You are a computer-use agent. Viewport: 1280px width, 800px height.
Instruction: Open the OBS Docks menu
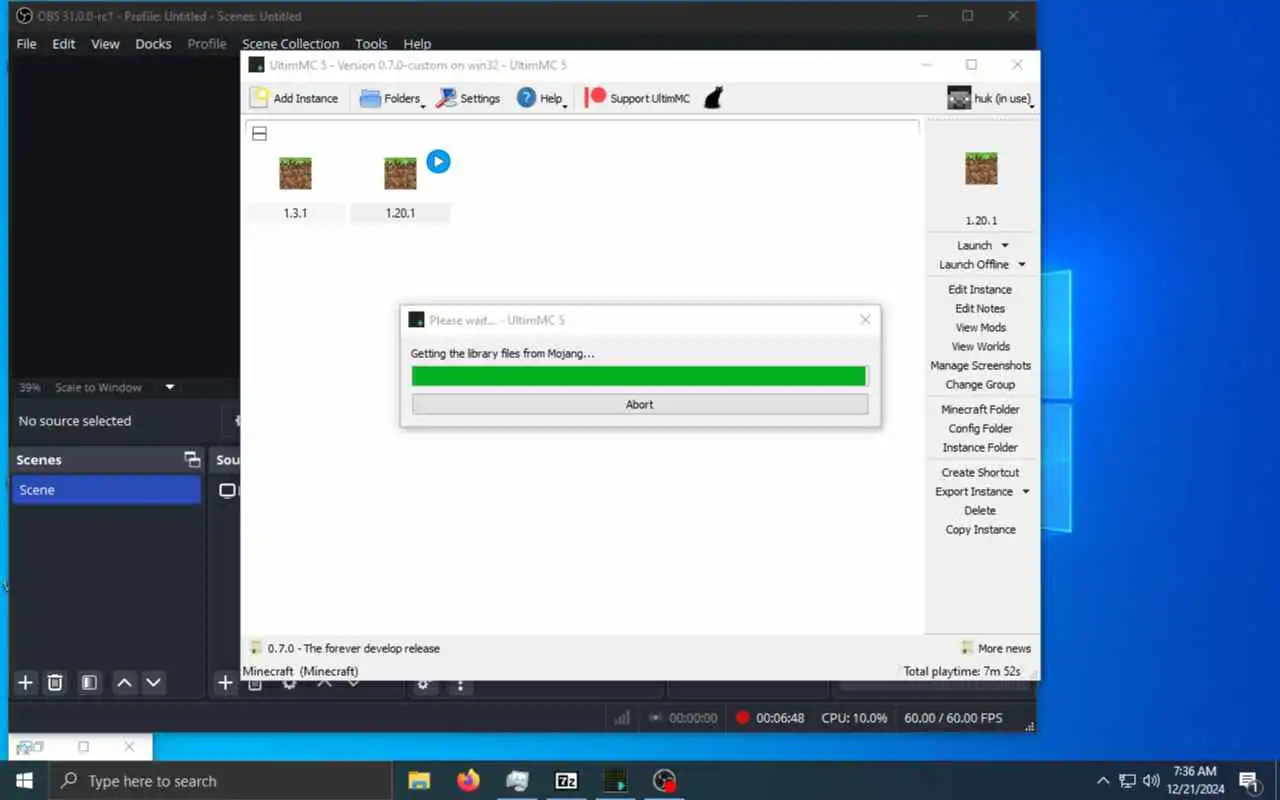tap(153, 44)
